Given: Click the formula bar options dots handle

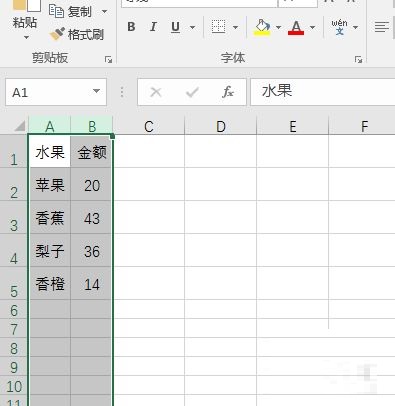Looking at the screenshot, I should (x=122, y=92).
